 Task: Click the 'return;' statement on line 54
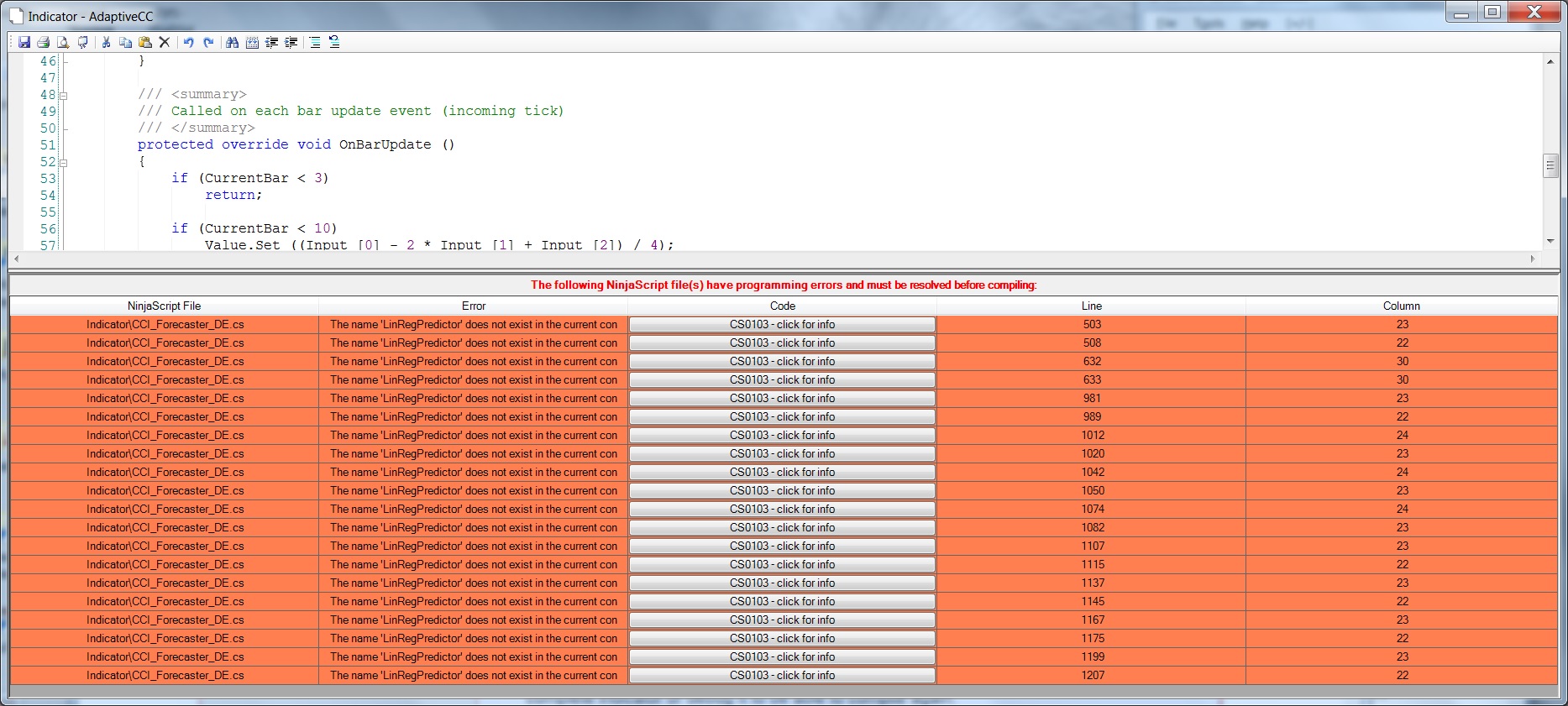[x=233, y=195]
